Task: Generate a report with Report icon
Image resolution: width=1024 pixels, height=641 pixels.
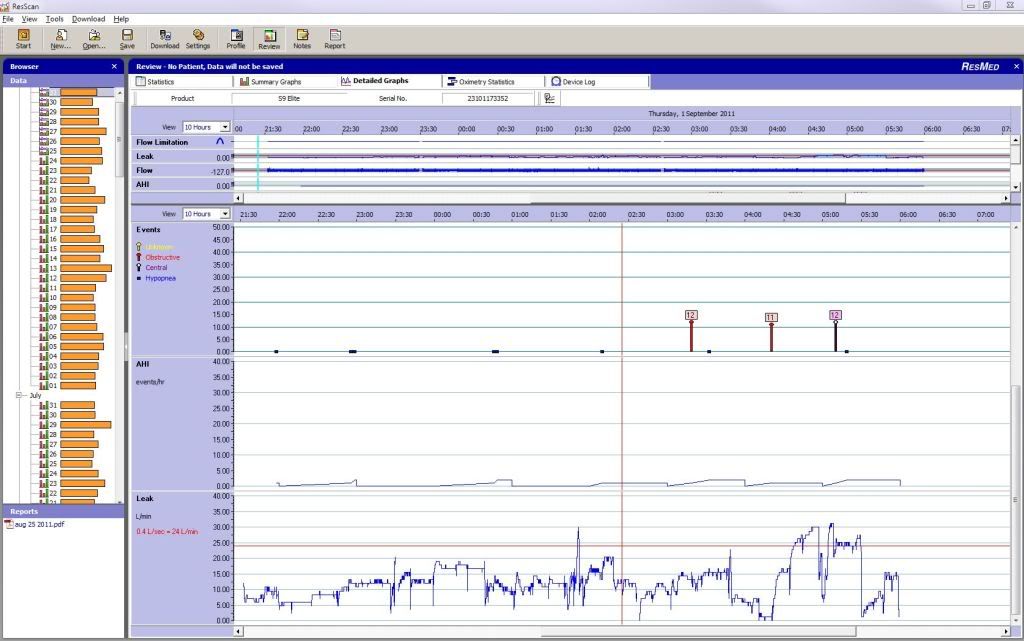Action: (335, 38)
